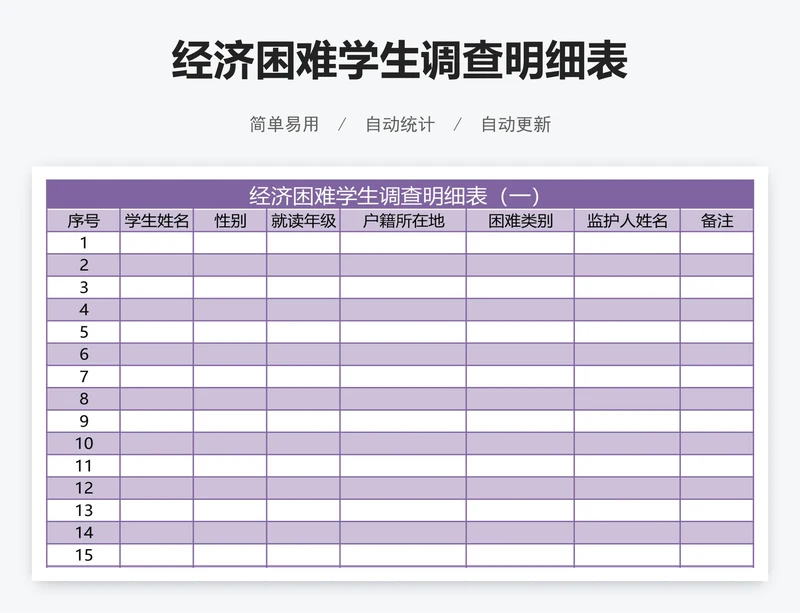The width and height of the screenshot is (800, 613).
Task: Click the empty 监护人姓名 cell in row 13
Action: pyautogui.click(x=627, y=510)
